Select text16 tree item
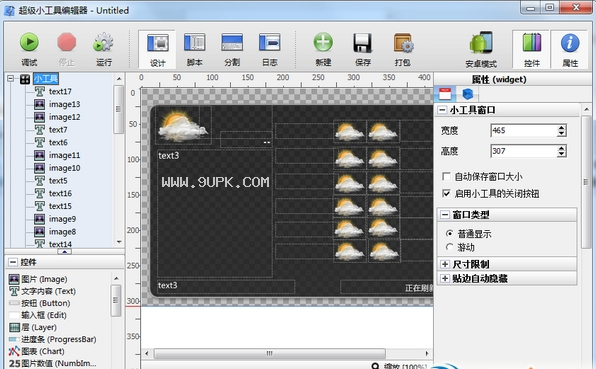Screen dimensions: 596x369 (60, 193)
